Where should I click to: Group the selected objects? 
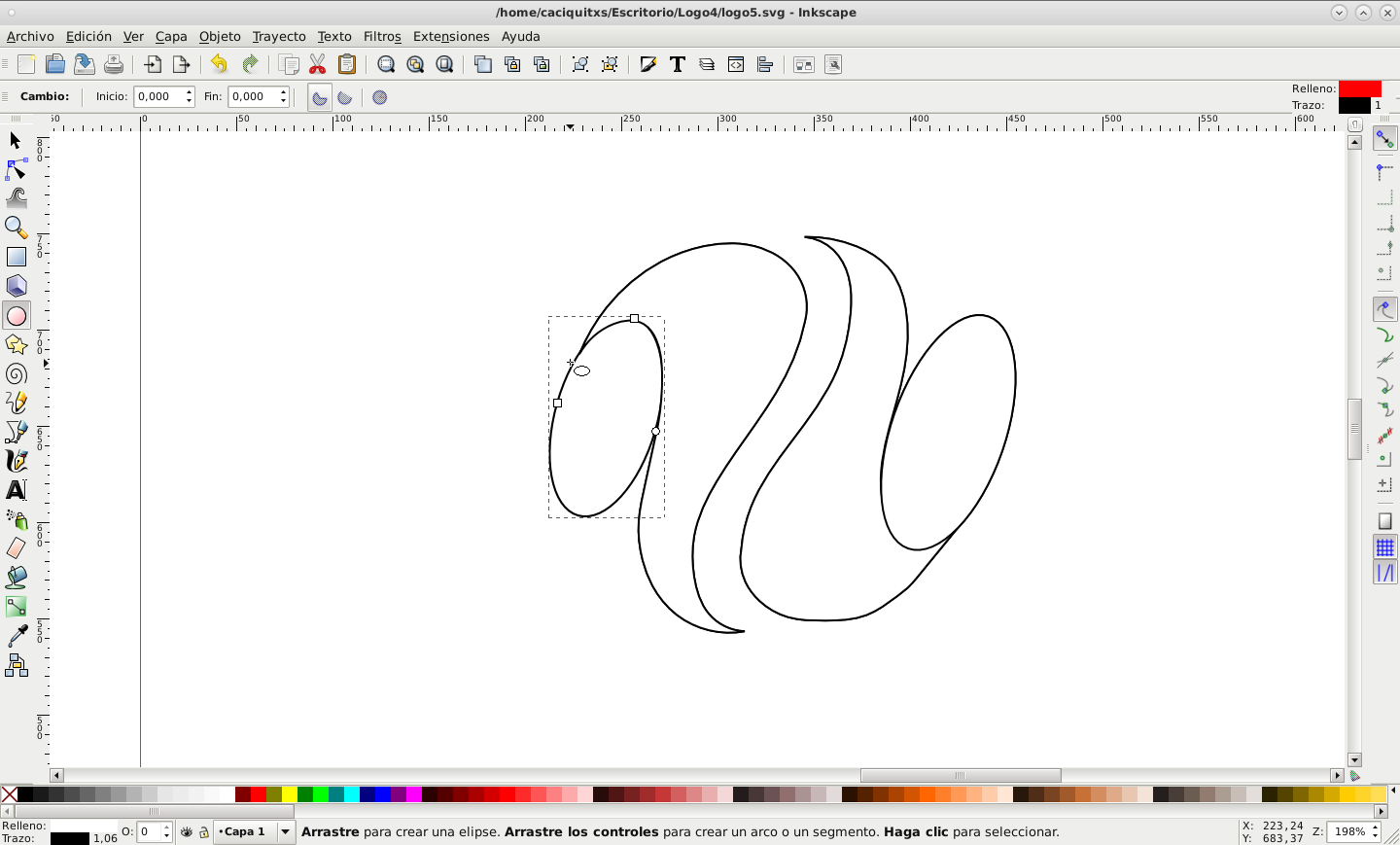coord(580,64)
